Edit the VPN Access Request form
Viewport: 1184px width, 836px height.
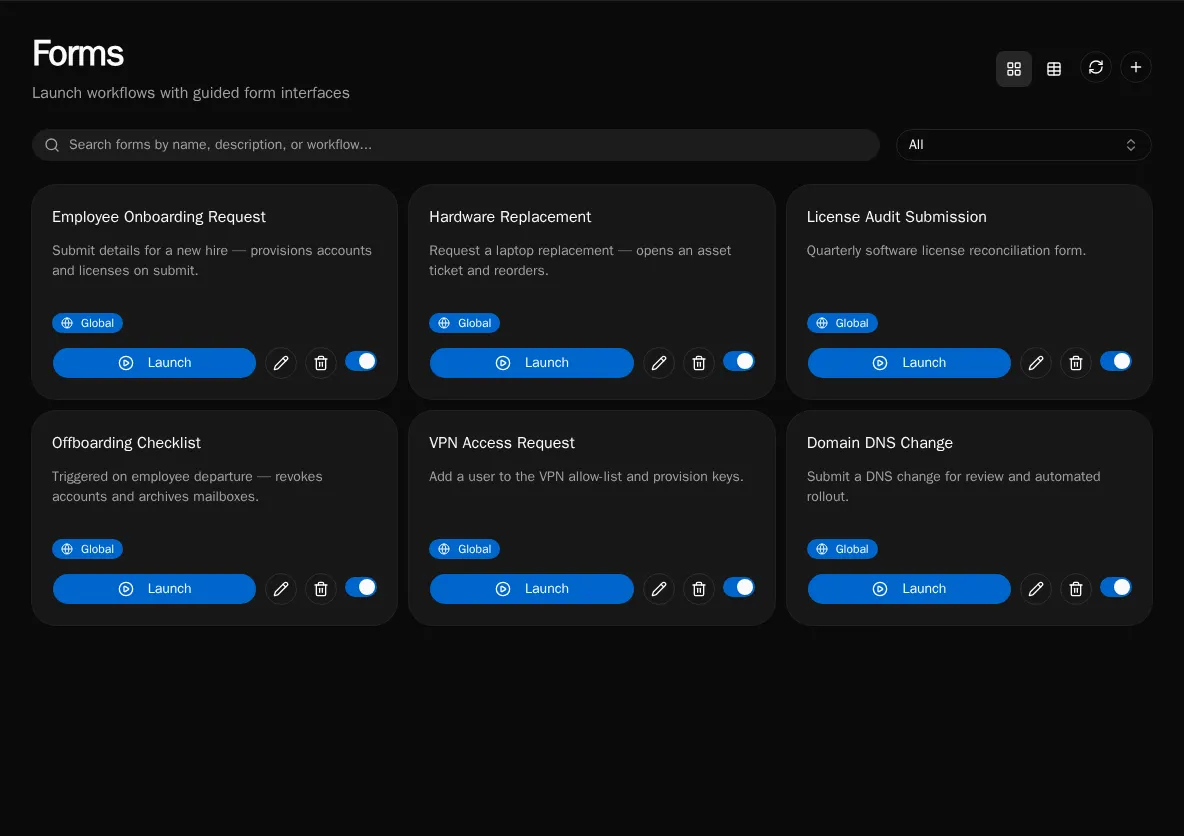click(x=658, y=589)
